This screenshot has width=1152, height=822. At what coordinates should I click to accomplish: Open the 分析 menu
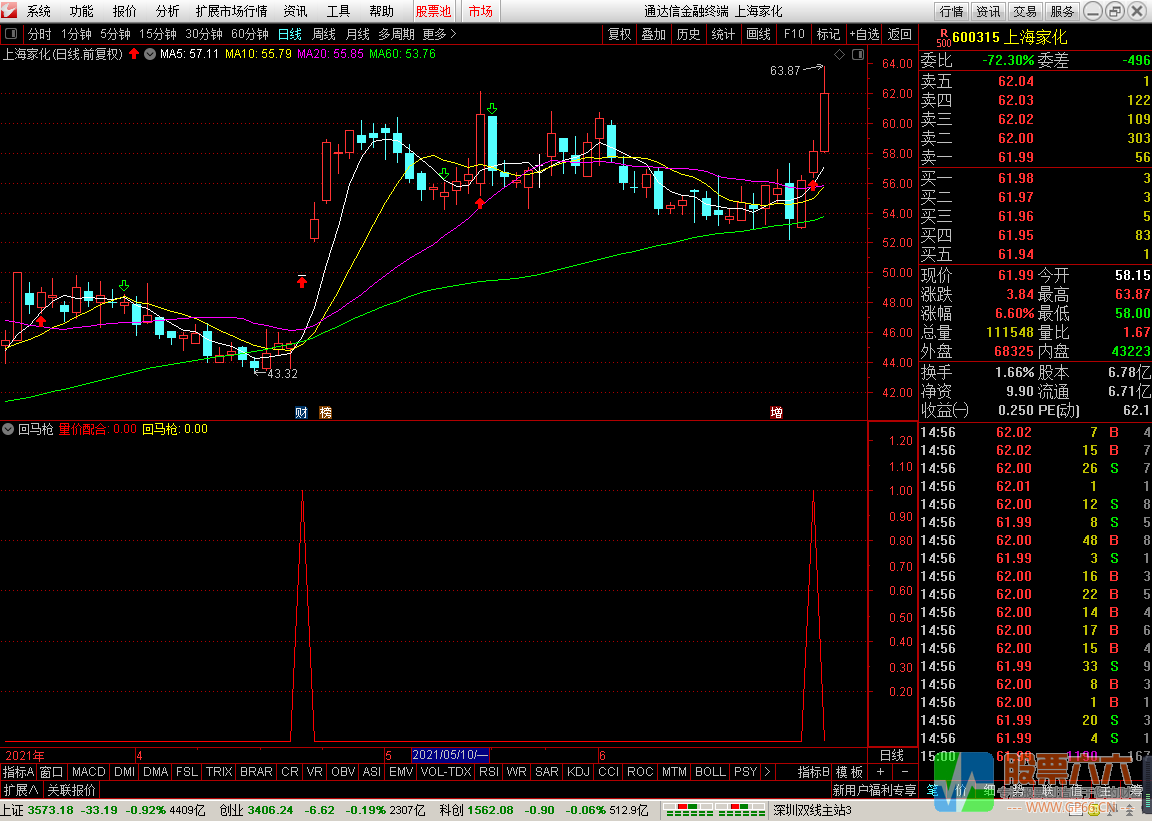[x=168, y=11]
